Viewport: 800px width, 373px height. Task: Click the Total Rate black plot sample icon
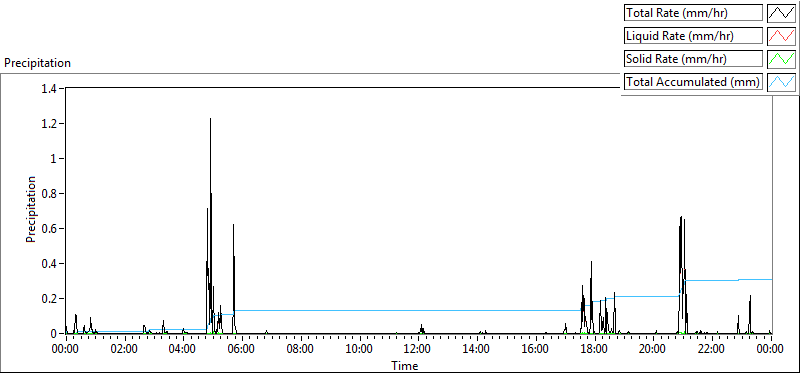781,13
